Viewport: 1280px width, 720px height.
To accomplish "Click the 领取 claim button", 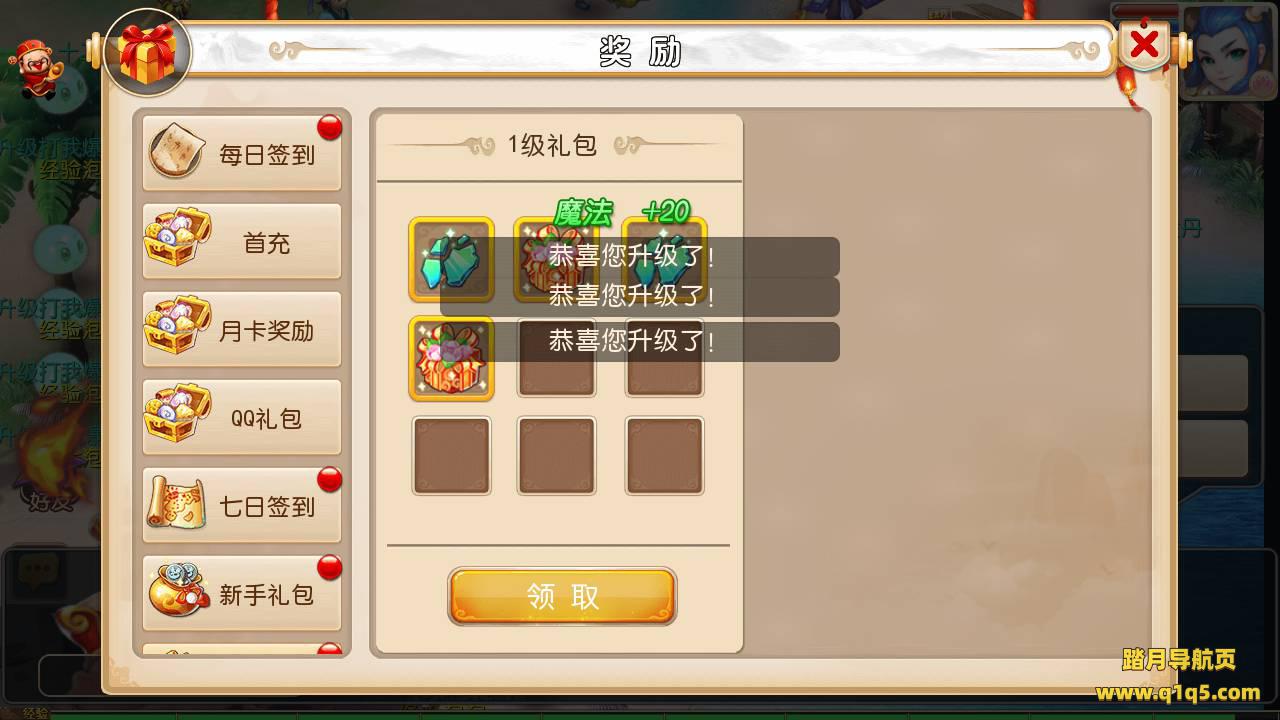I will 562,597.
